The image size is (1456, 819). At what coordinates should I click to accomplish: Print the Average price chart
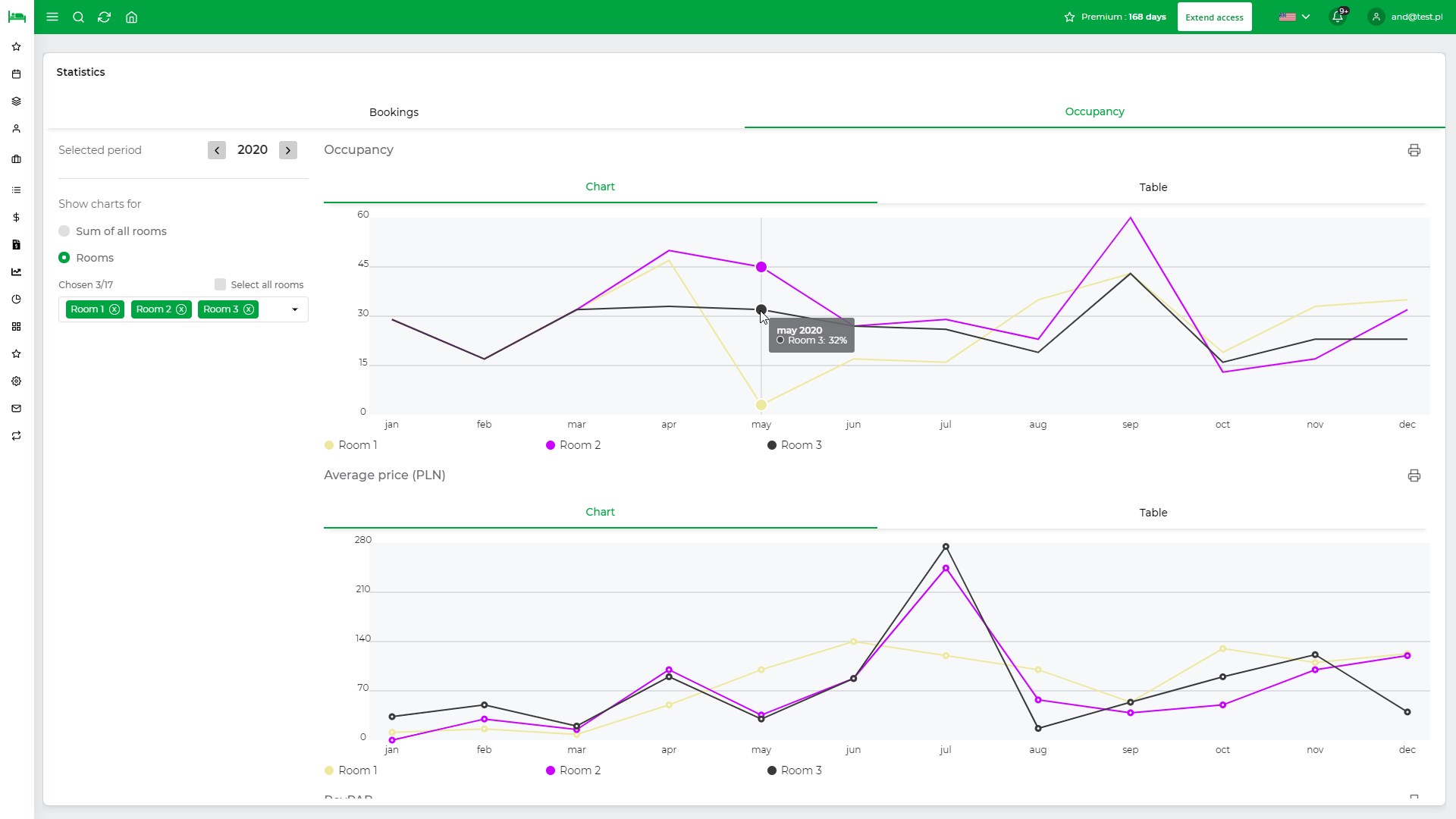pyautogui.click(x=1414, y=475)
